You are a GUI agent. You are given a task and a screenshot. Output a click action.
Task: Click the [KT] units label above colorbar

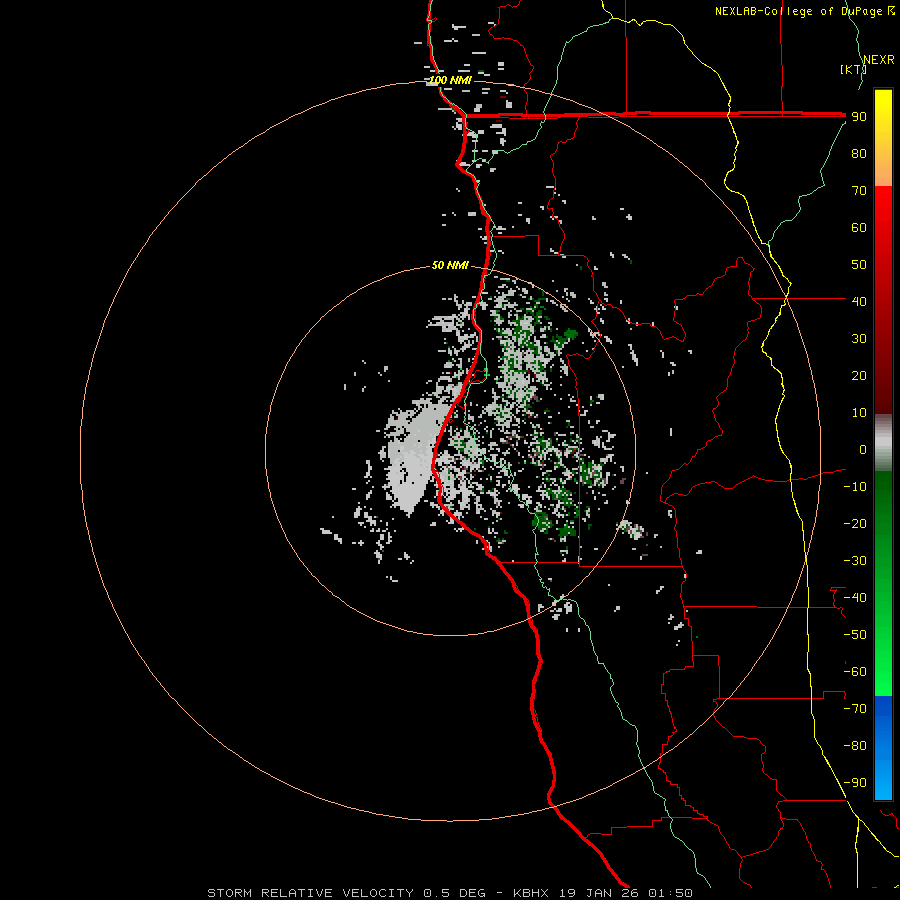tap(853, 69)
